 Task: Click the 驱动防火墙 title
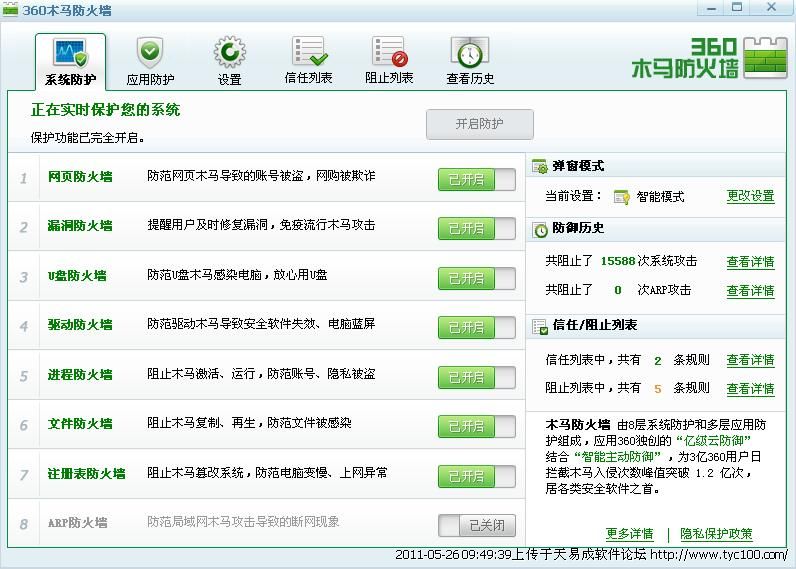pyautogui.click(x=80, y=325)
